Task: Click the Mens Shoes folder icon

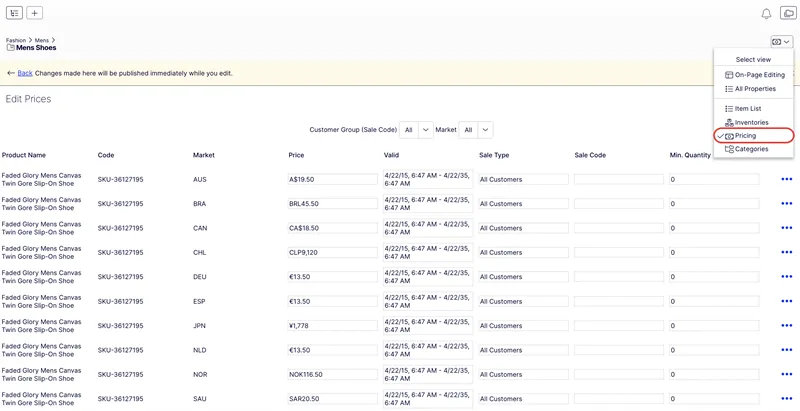Action: coord(10,48)
